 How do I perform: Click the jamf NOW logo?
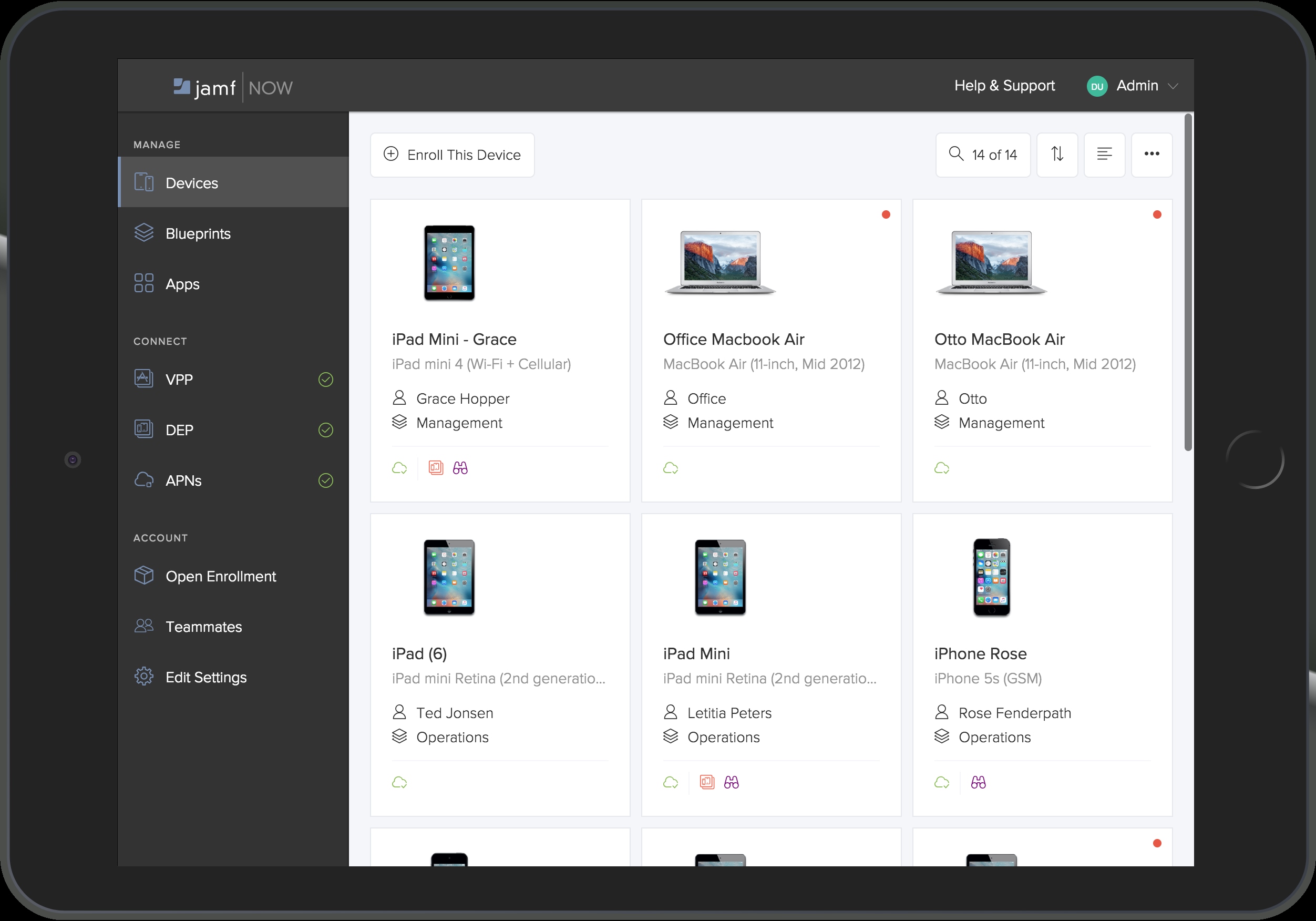233,87
